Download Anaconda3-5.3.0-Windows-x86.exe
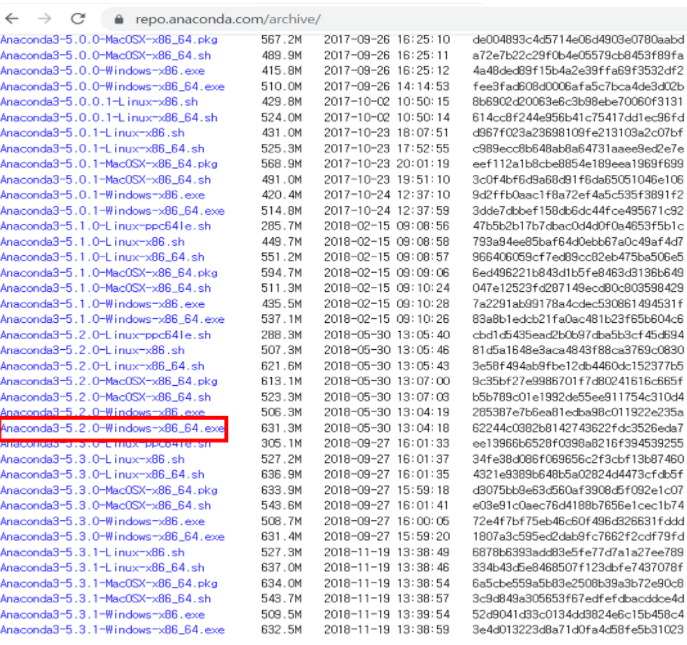687x645 pixels. pyautogui.click(x=103, y=522)
